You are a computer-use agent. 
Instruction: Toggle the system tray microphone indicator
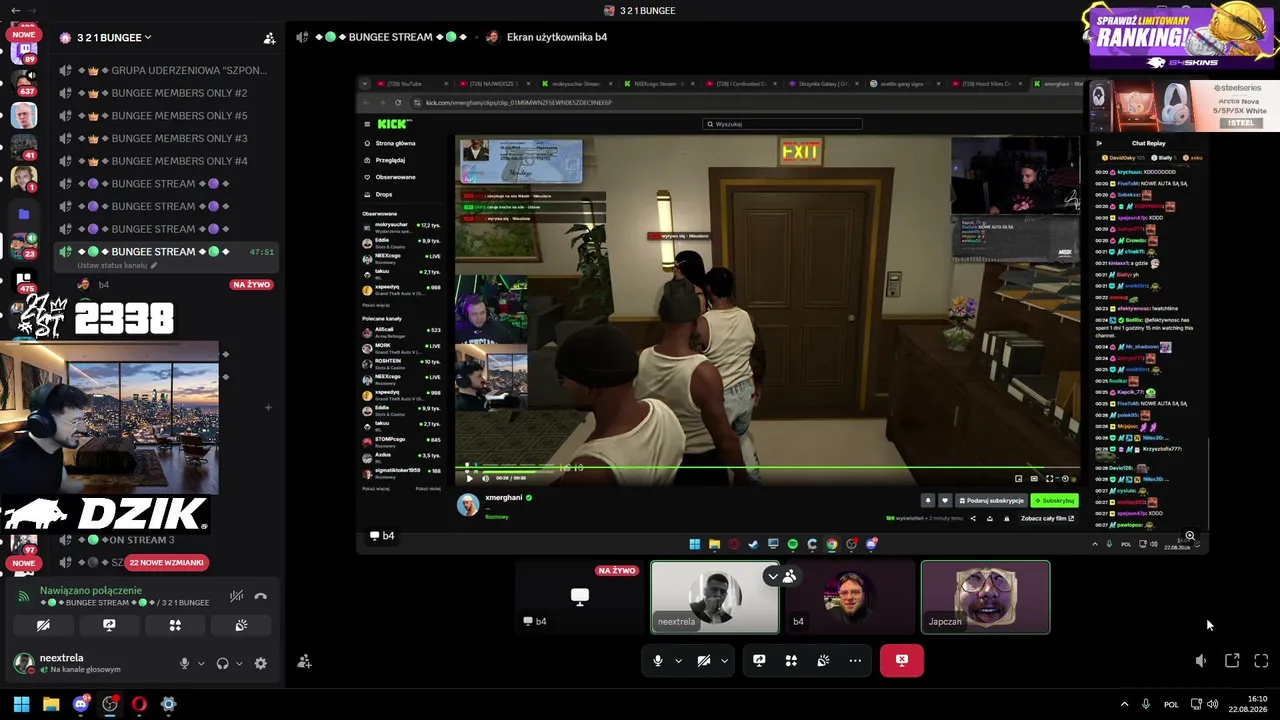tap(1146, 704)
